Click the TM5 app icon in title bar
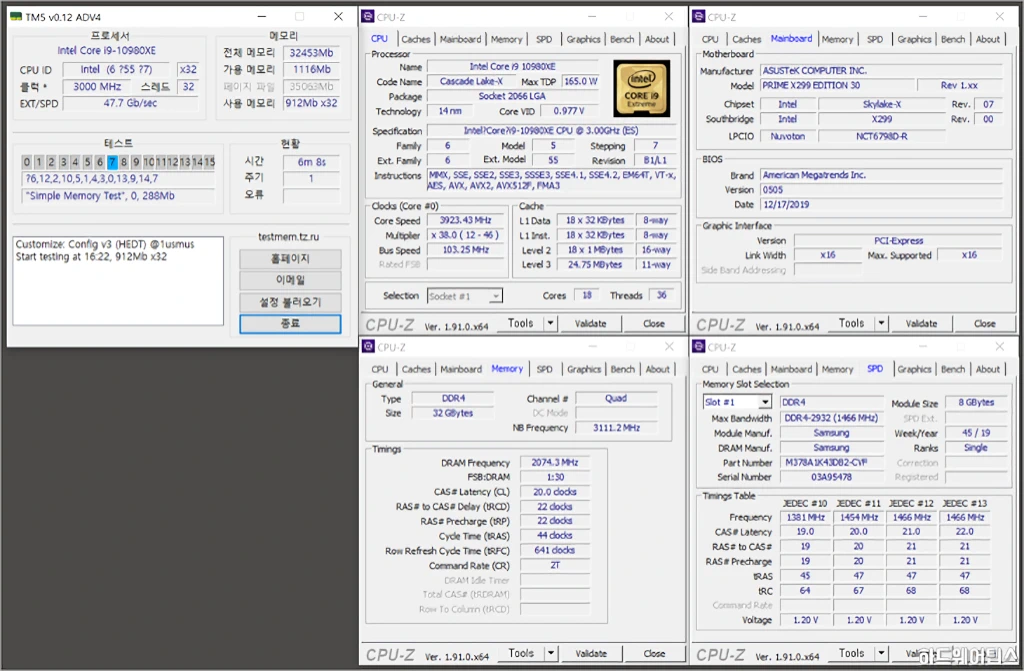The height and width of the screenshot is (671, 1024). coord(17,17)
